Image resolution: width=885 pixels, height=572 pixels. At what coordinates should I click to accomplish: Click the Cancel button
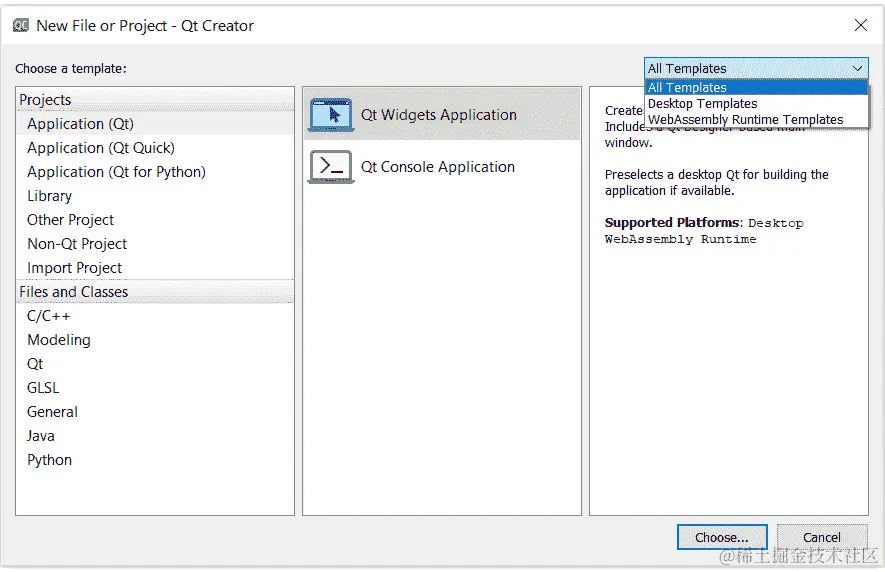[x=821, y=537]
